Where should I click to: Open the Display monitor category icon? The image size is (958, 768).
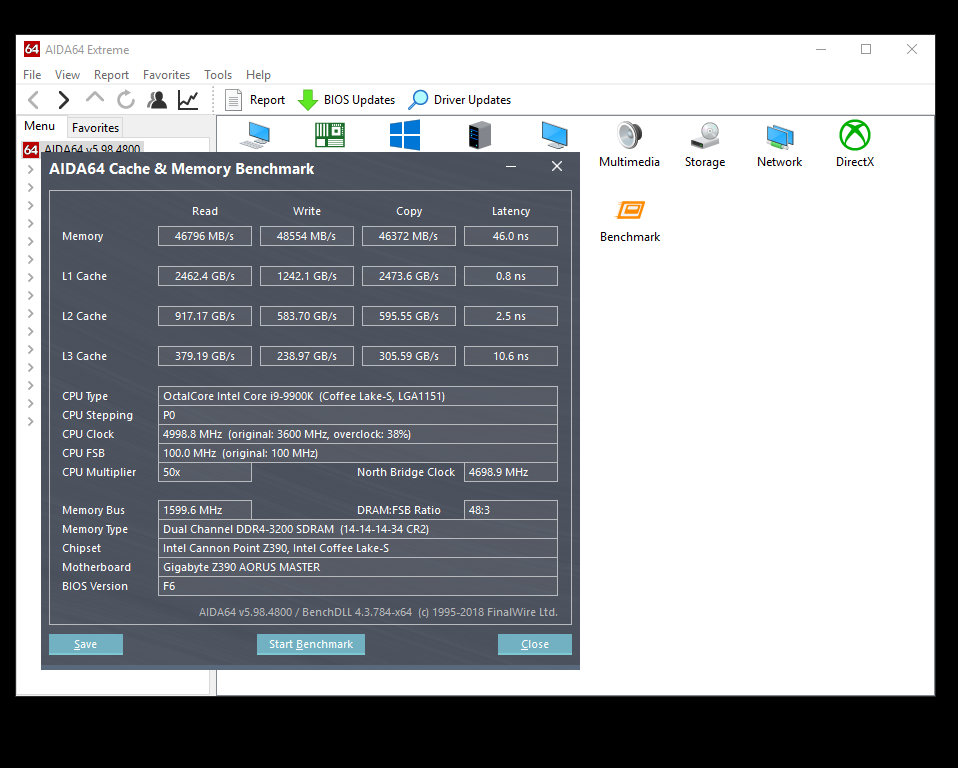point(554,135)
